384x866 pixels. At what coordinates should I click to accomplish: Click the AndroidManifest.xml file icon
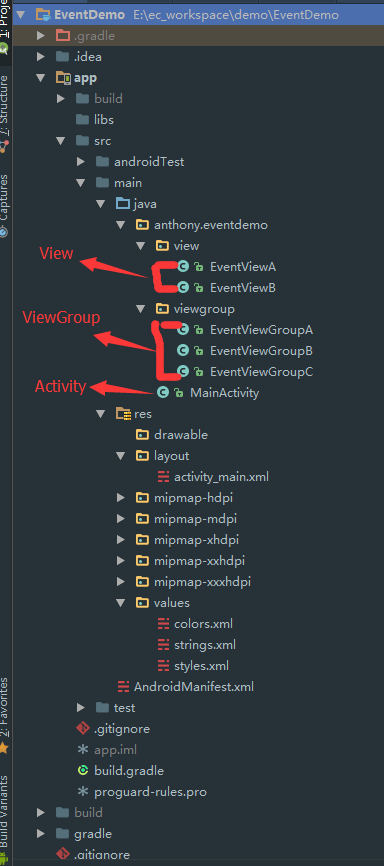pos(124,687)
